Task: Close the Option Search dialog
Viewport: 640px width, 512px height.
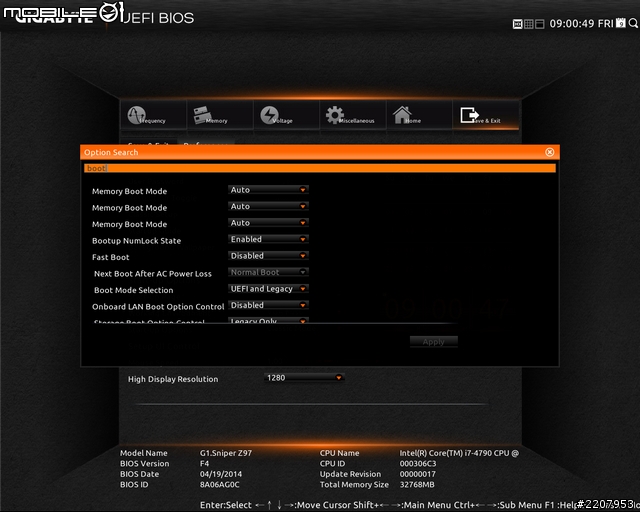Action: coord(550,152)
